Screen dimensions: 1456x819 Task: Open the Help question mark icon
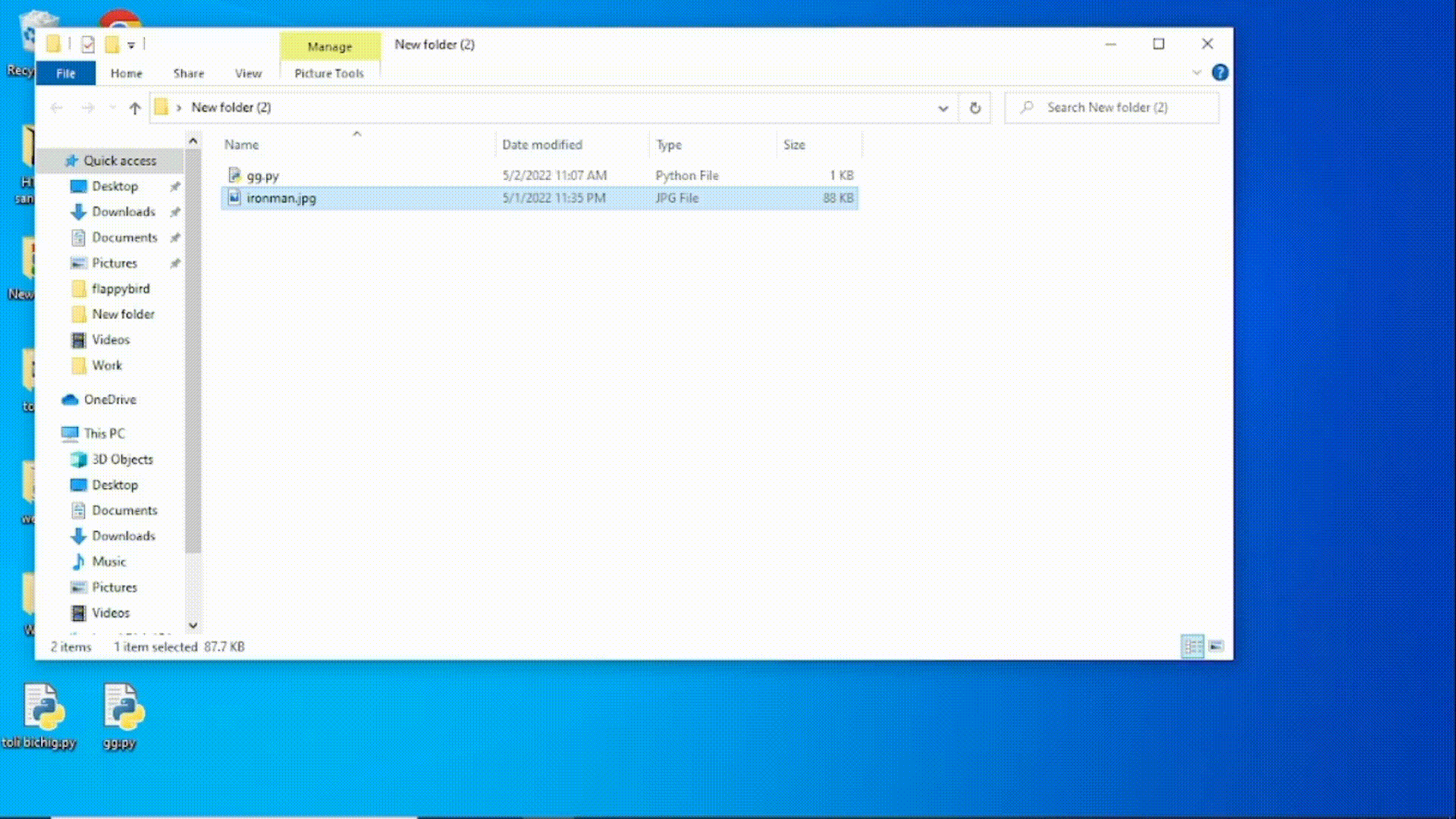click(1219, 73)
